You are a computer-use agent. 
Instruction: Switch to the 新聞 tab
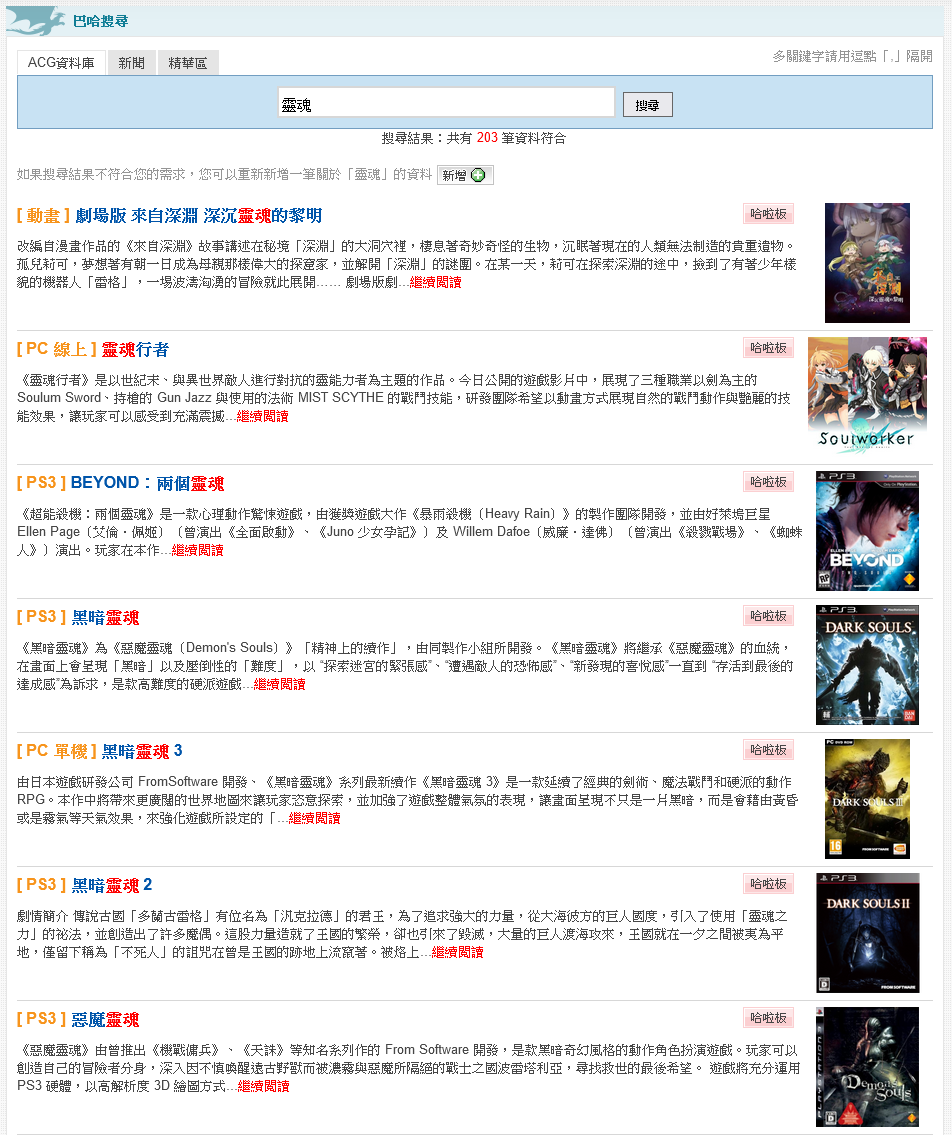pyautogui.click(x=131, y=62)
